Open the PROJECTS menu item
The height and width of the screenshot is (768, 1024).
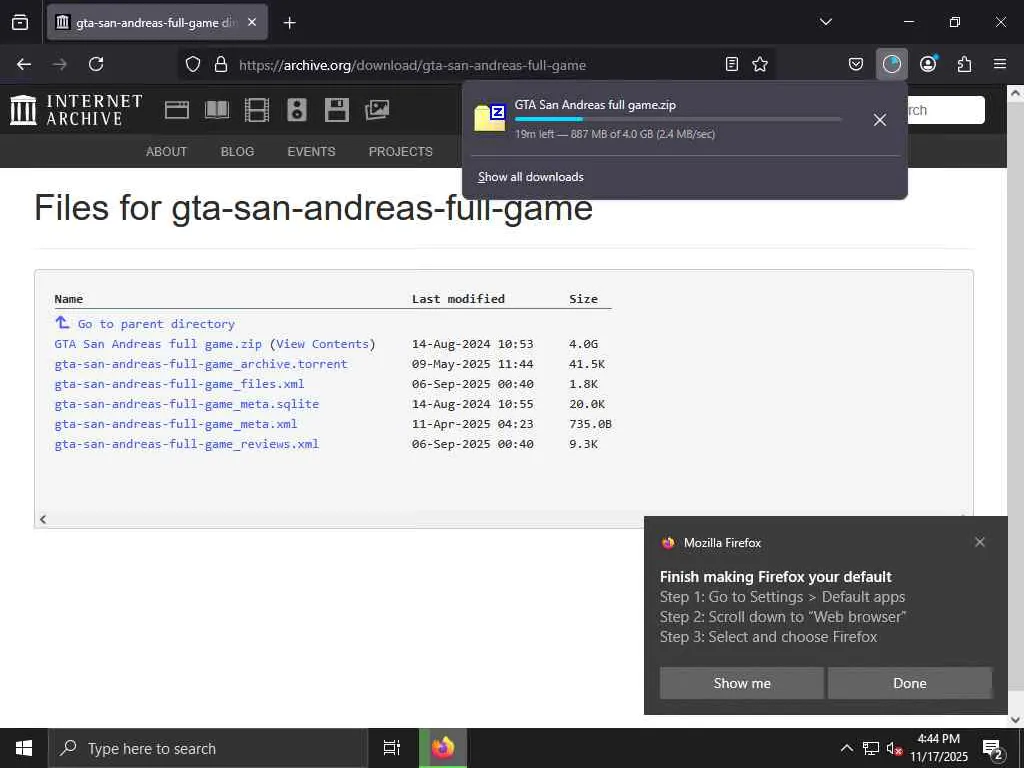click(400, 152)
